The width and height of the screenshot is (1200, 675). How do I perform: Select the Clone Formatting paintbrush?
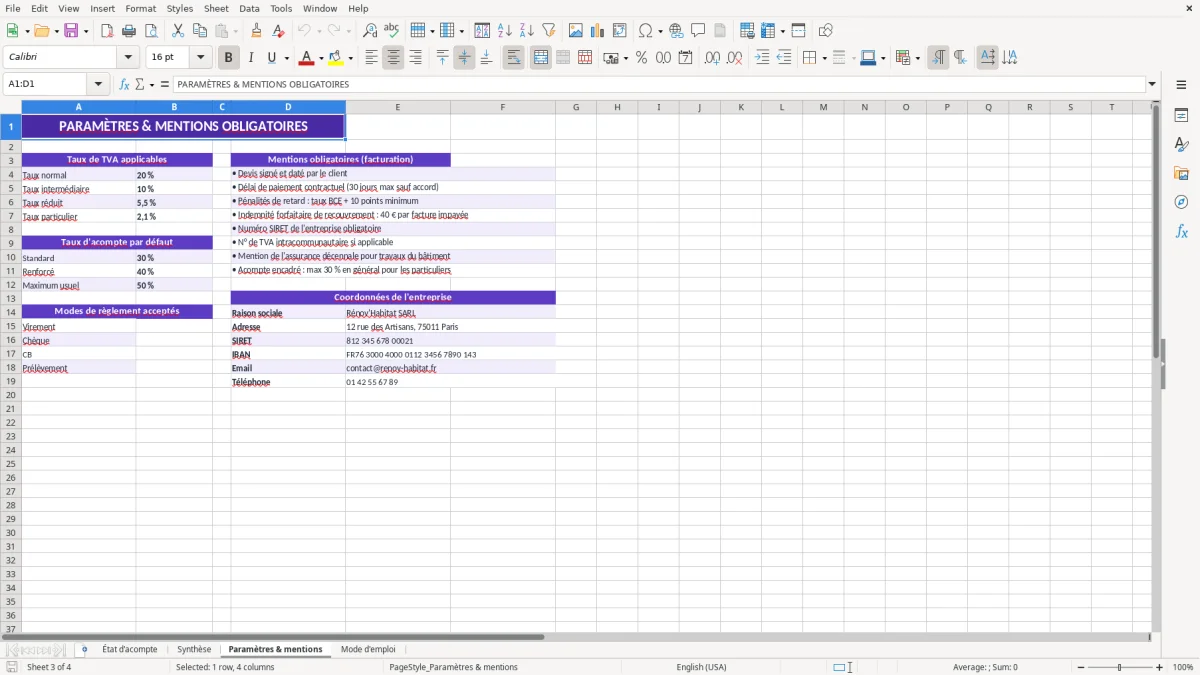[x=256, y=31]
